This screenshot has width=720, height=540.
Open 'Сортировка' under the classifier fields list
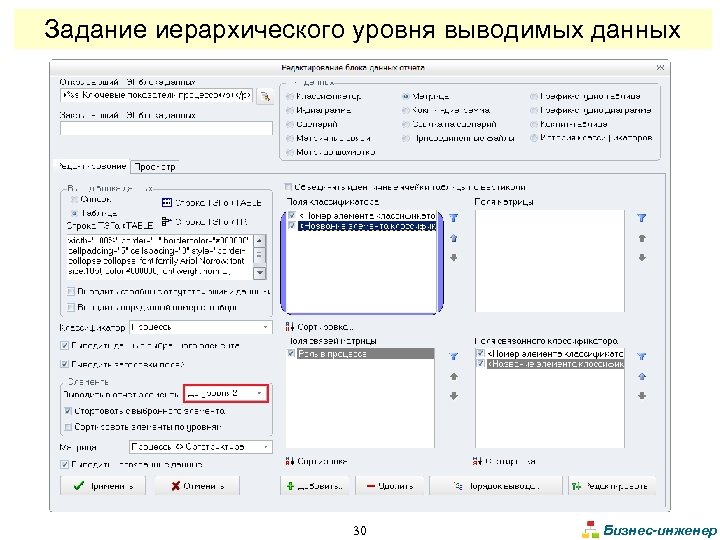pos(320,327)
